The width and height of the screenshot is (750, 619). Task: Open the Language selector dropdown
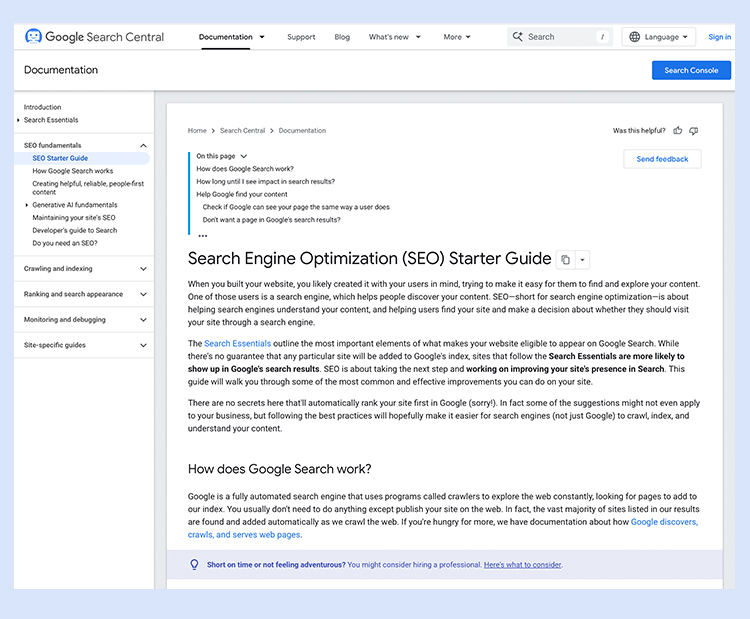point(659,37)
